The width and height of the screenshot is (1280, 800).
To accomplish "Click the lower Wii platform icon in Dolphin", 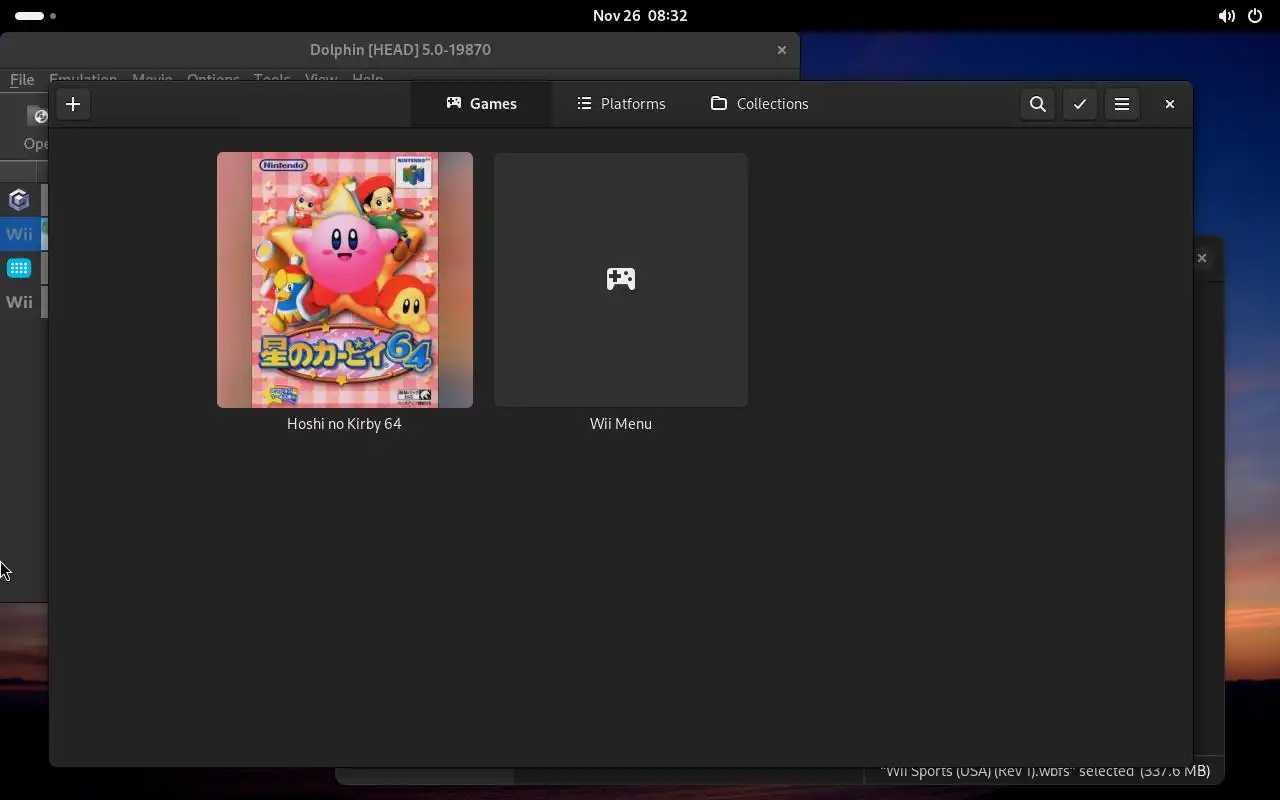I will click(x=19, y=302).
